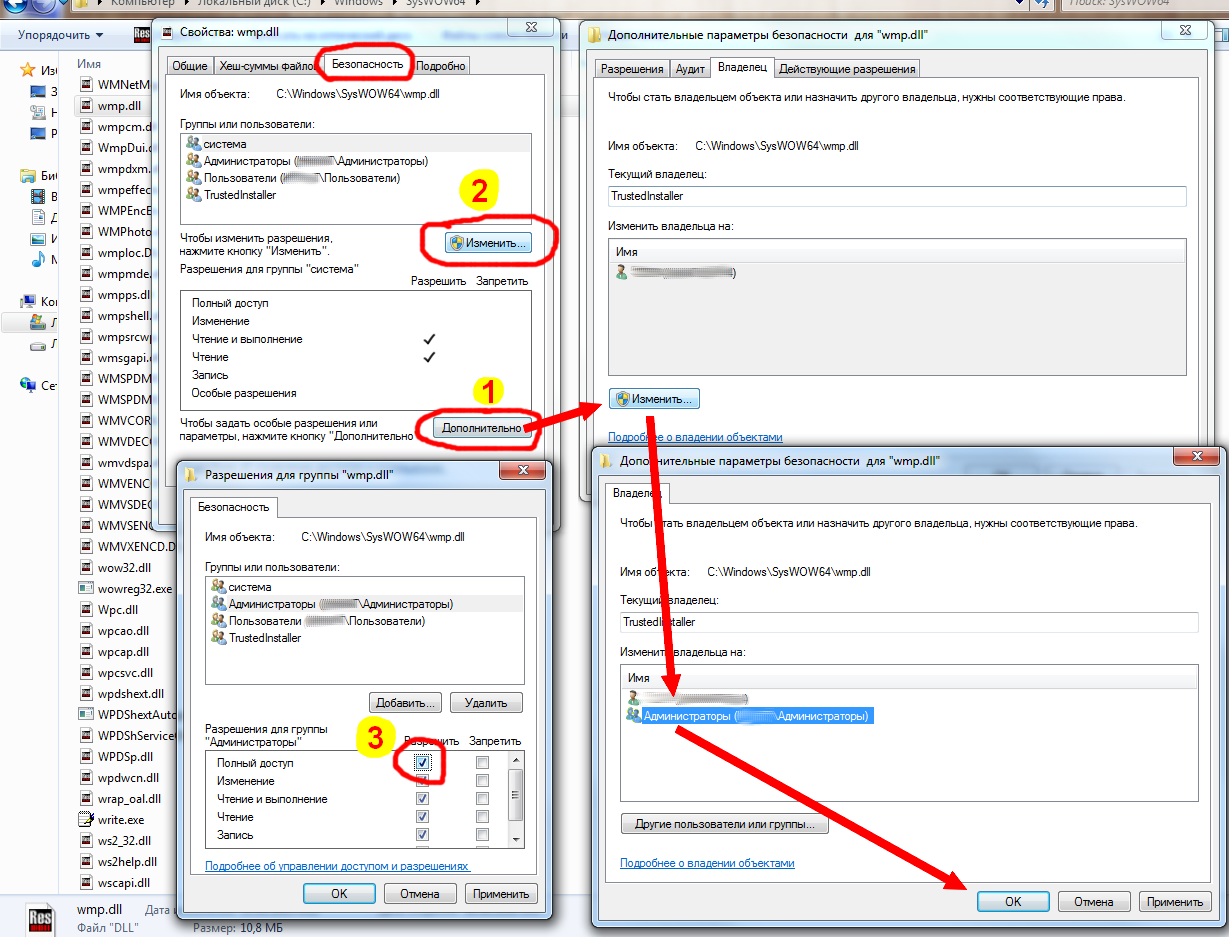The image size is (1229, 937).
Task: Switch to the Хеш-суммы файлов tab
Action: 266,66
